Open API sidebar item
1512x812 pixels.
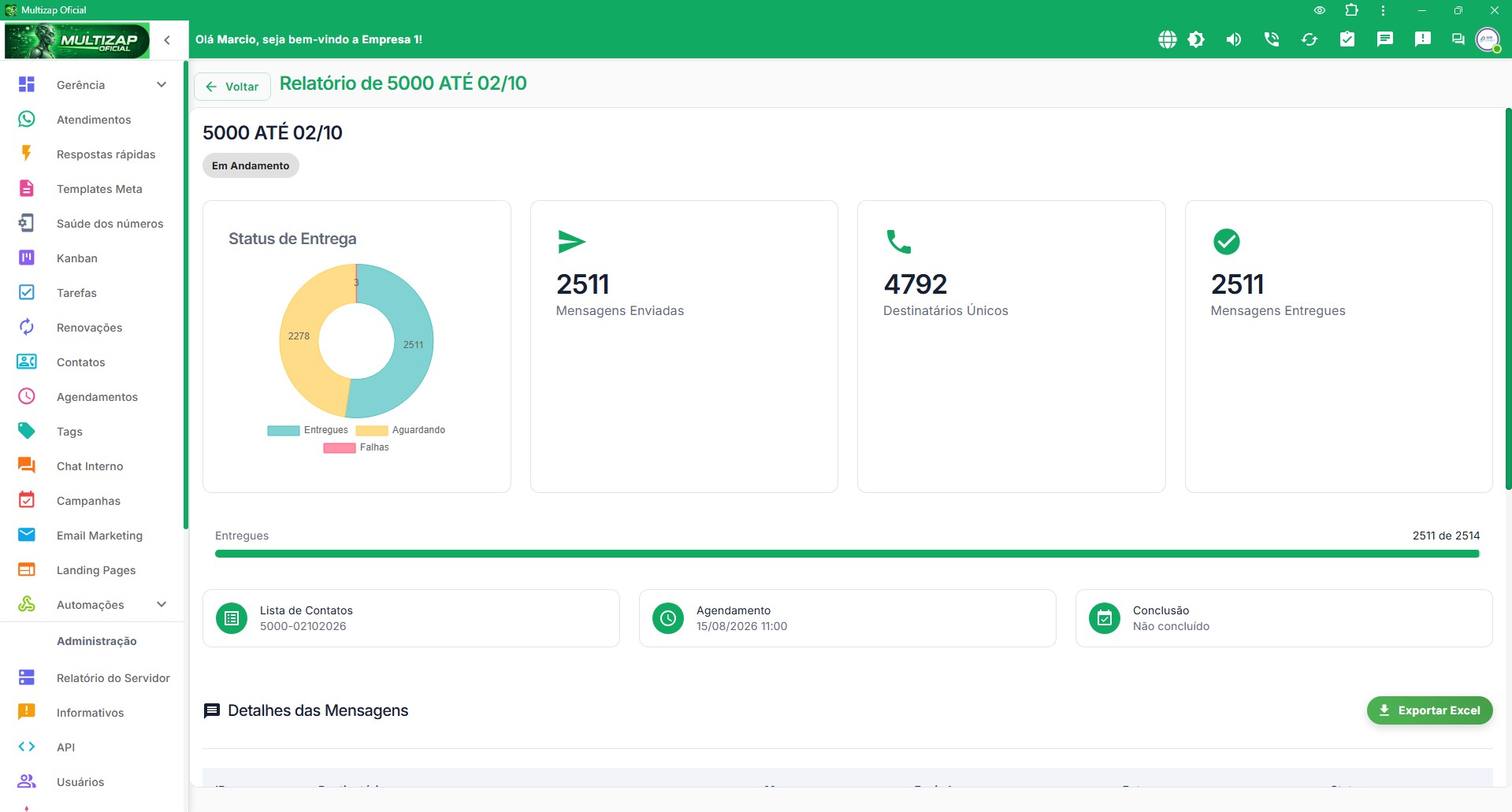tap(91, 747)
